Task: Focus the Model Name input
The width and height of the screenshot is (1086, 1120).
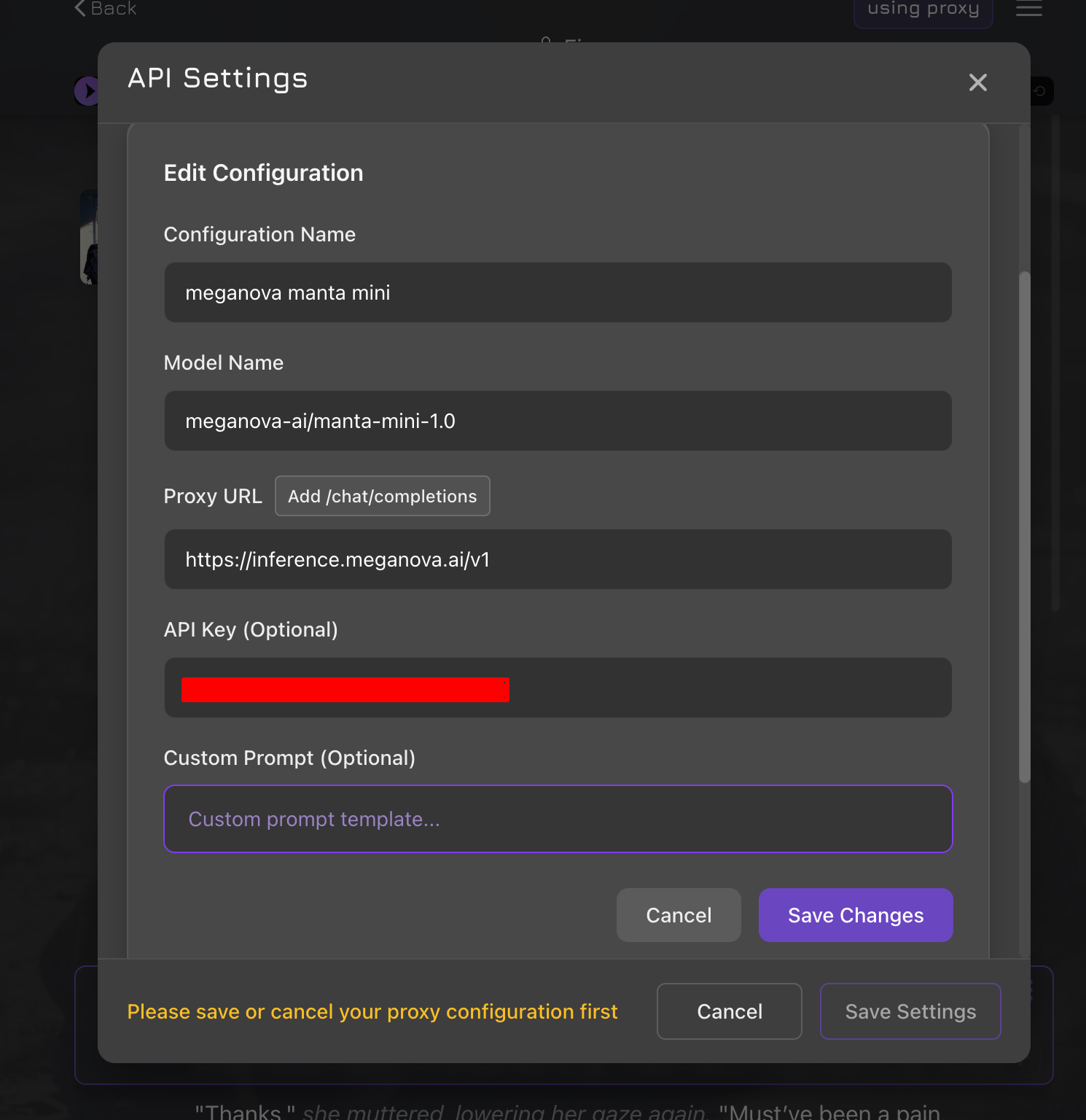Action: (x=558, y=421)
